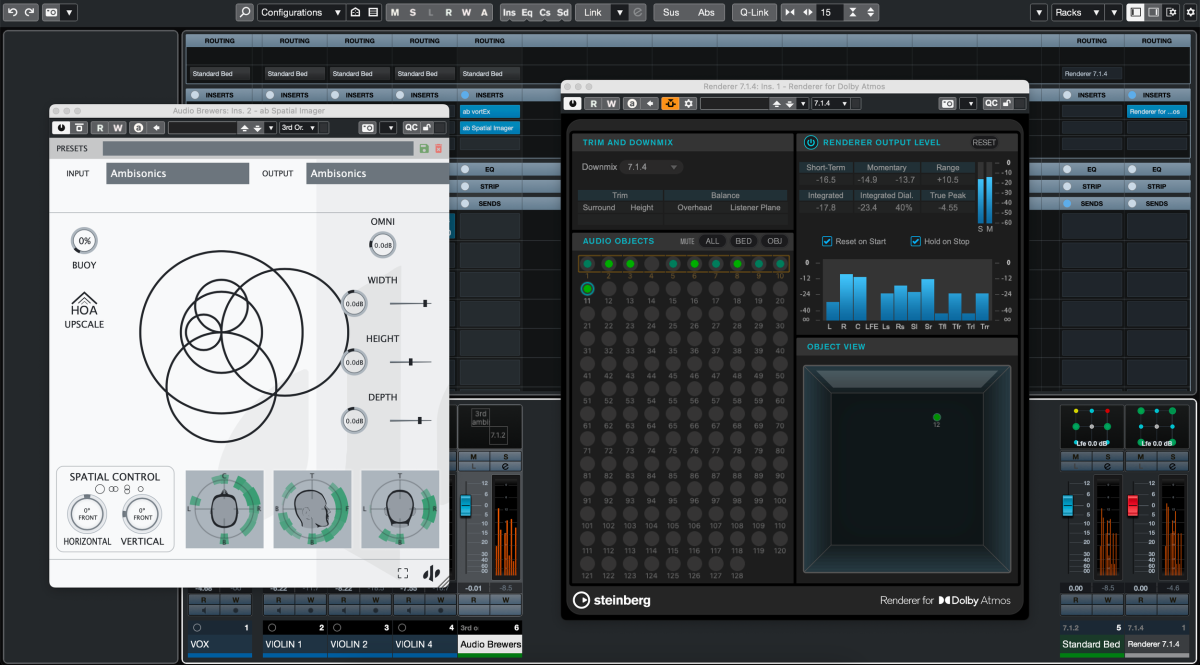Viewport: 1200px width, 665px height.
Task: Open the MixConsole snapshot camera
Action: [x=50, y=13]
